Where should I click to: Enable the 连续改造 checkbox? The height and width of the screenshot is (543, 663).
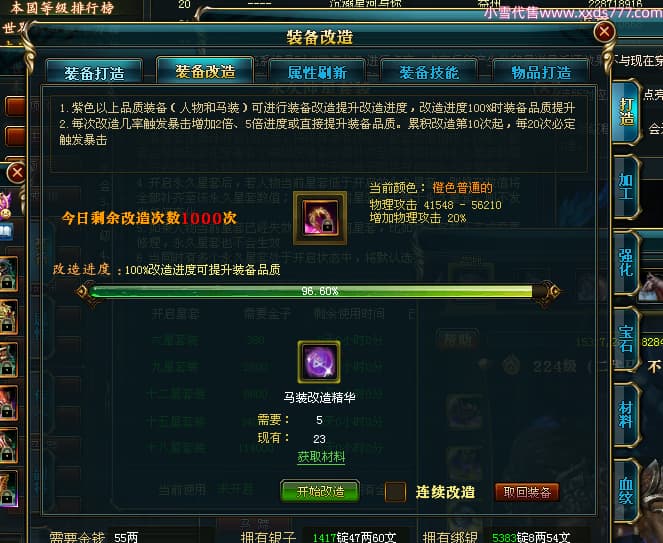tap(395, 492)
